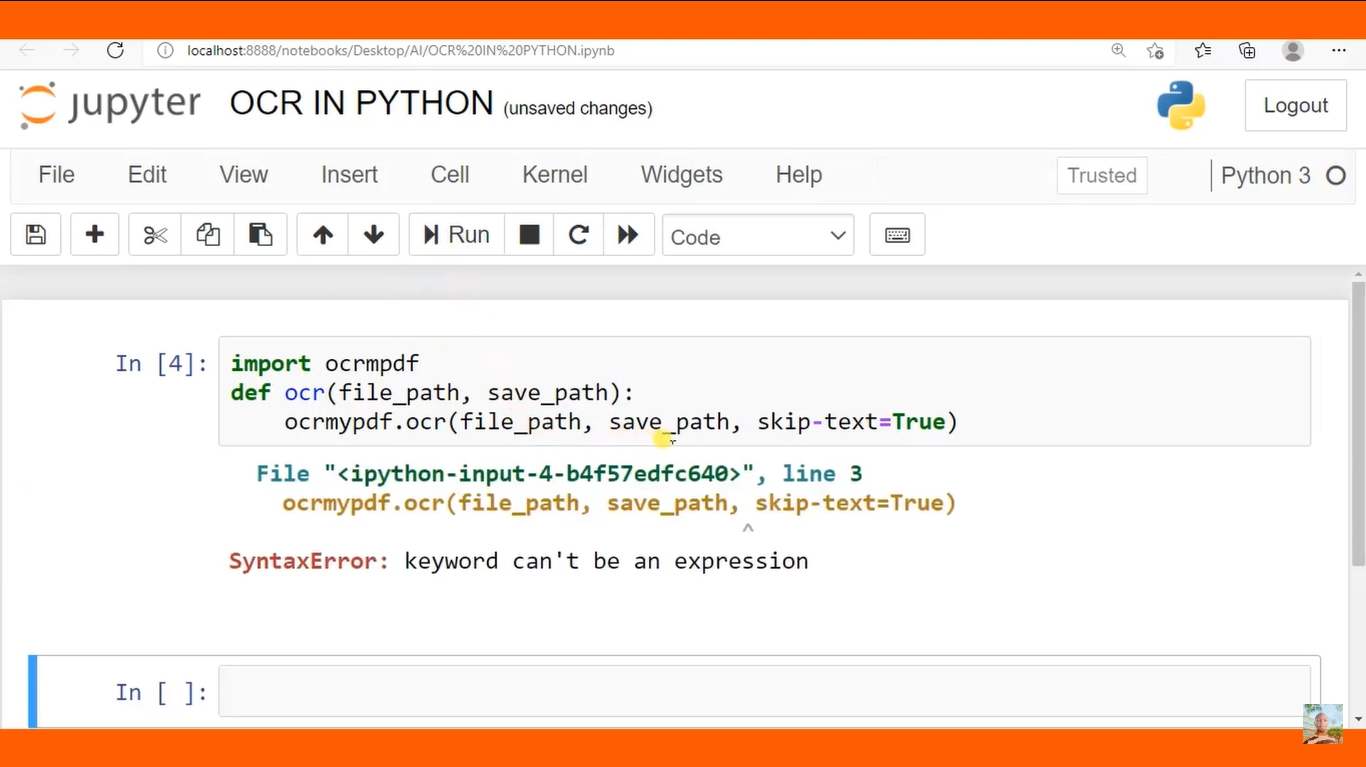Click the presenter thumbnail in bottom corner
The height and width of the screenshot is (767, 1366).
point(1322,724)
